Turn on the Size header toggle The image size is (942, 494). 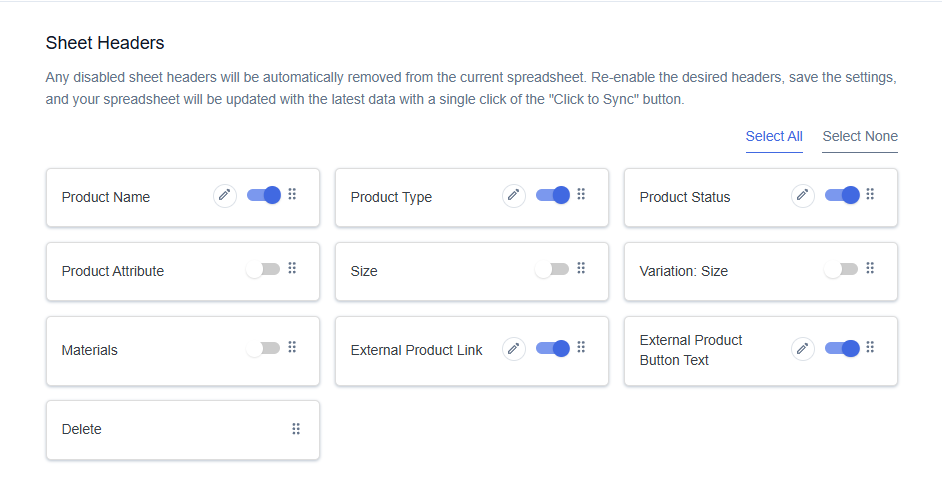[x=552, y=269]
